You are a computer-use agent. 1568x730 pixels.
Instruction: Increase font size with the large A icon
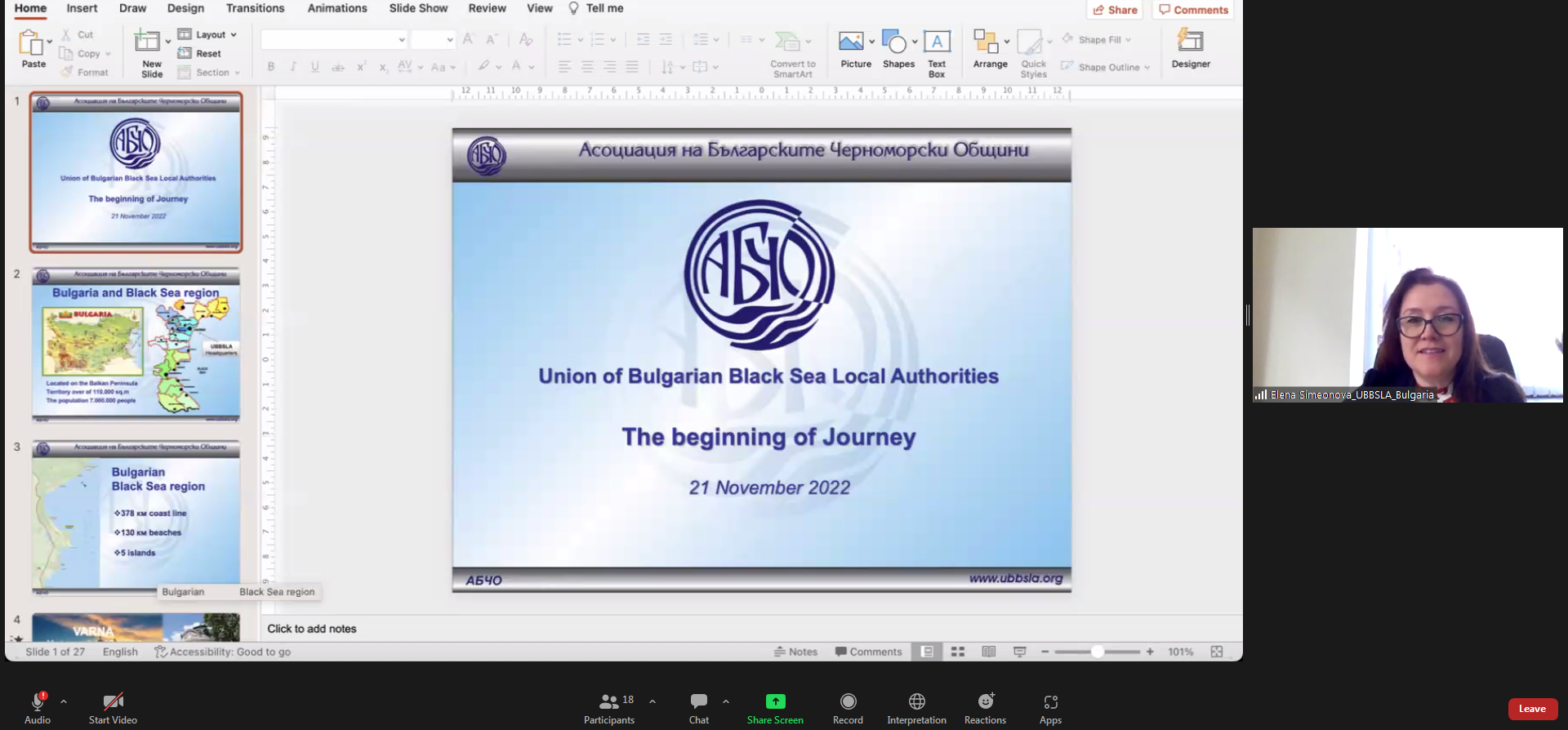click(x=468, y=38)
